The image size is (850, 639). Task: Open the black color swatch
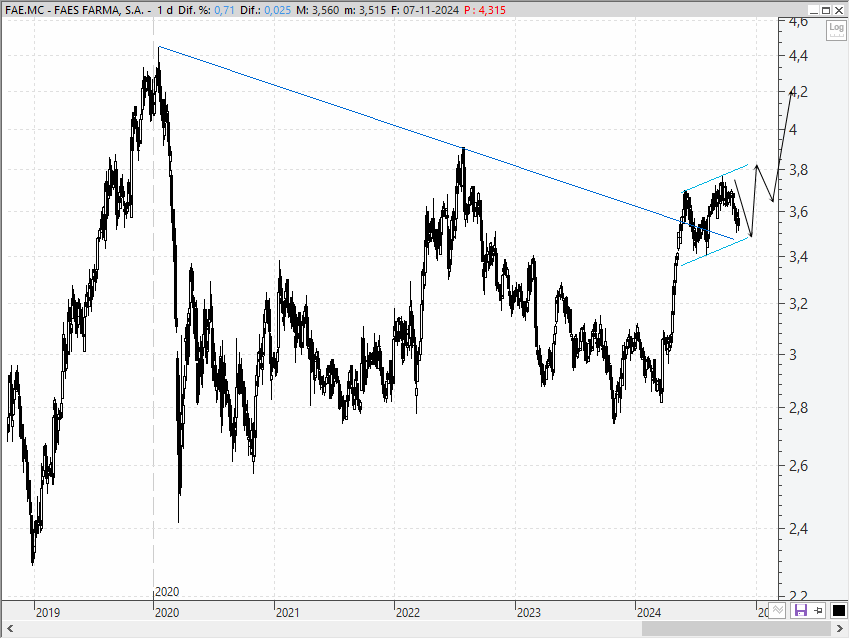839,611
